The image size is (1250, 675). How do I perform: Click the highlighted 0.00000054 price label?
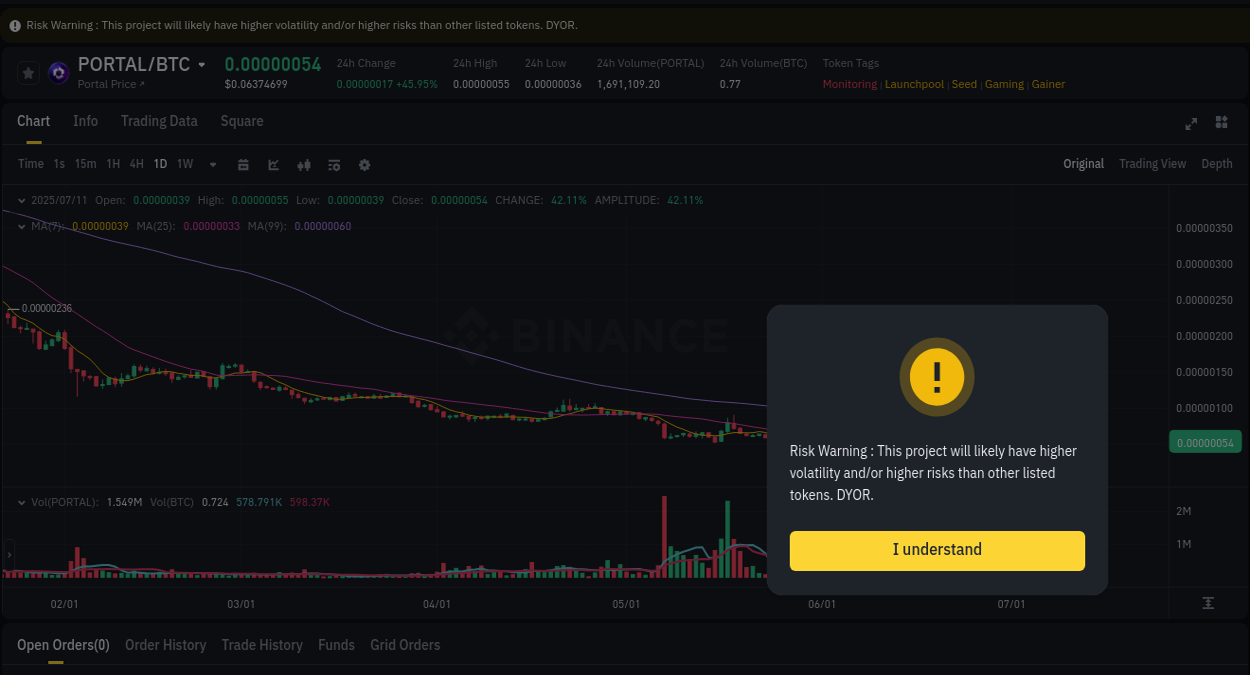pyautogui.click(x=1205, y=441)
